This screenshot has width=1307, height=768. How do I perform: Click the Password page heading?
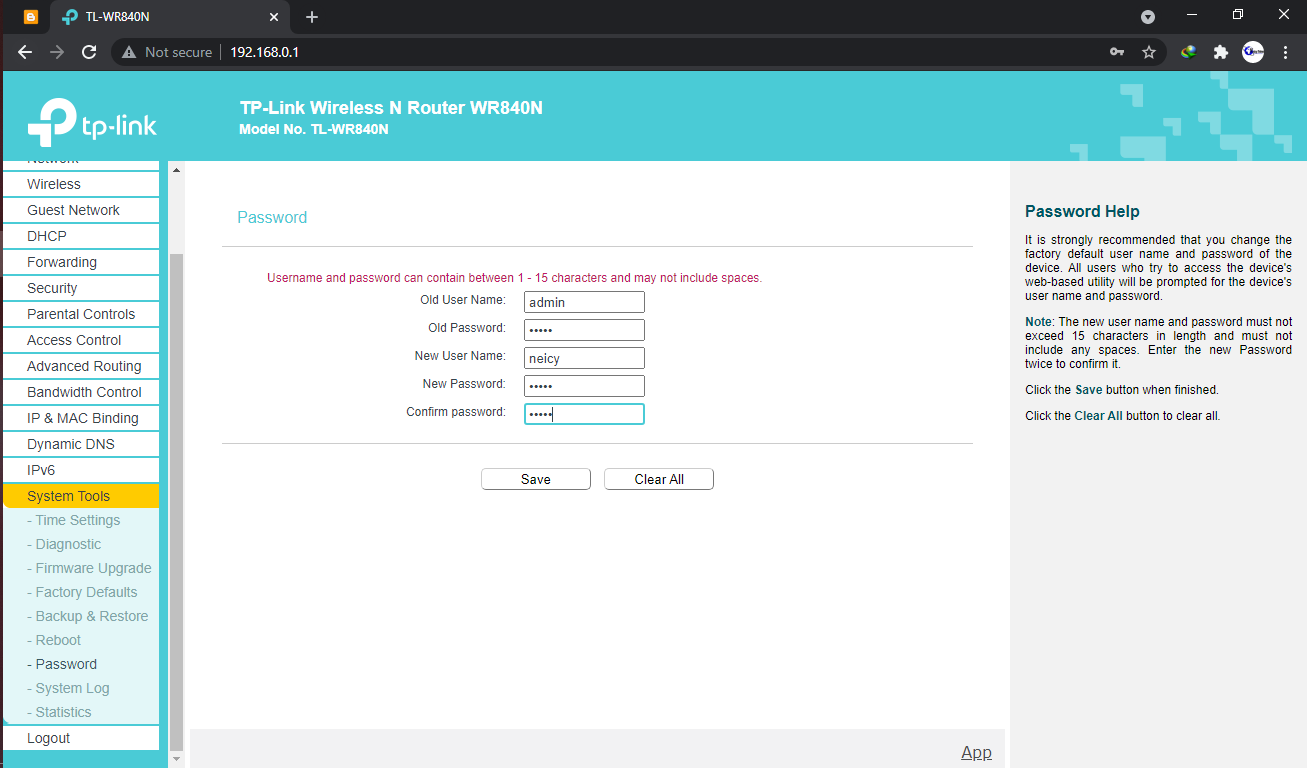coord(272,217)
